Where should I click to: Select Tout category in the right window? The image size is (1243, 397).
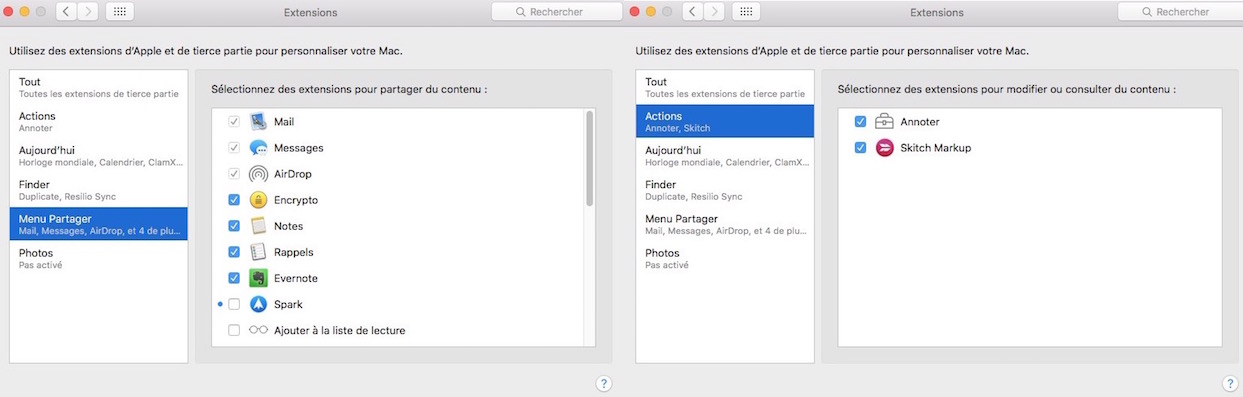tap(725, 87)
